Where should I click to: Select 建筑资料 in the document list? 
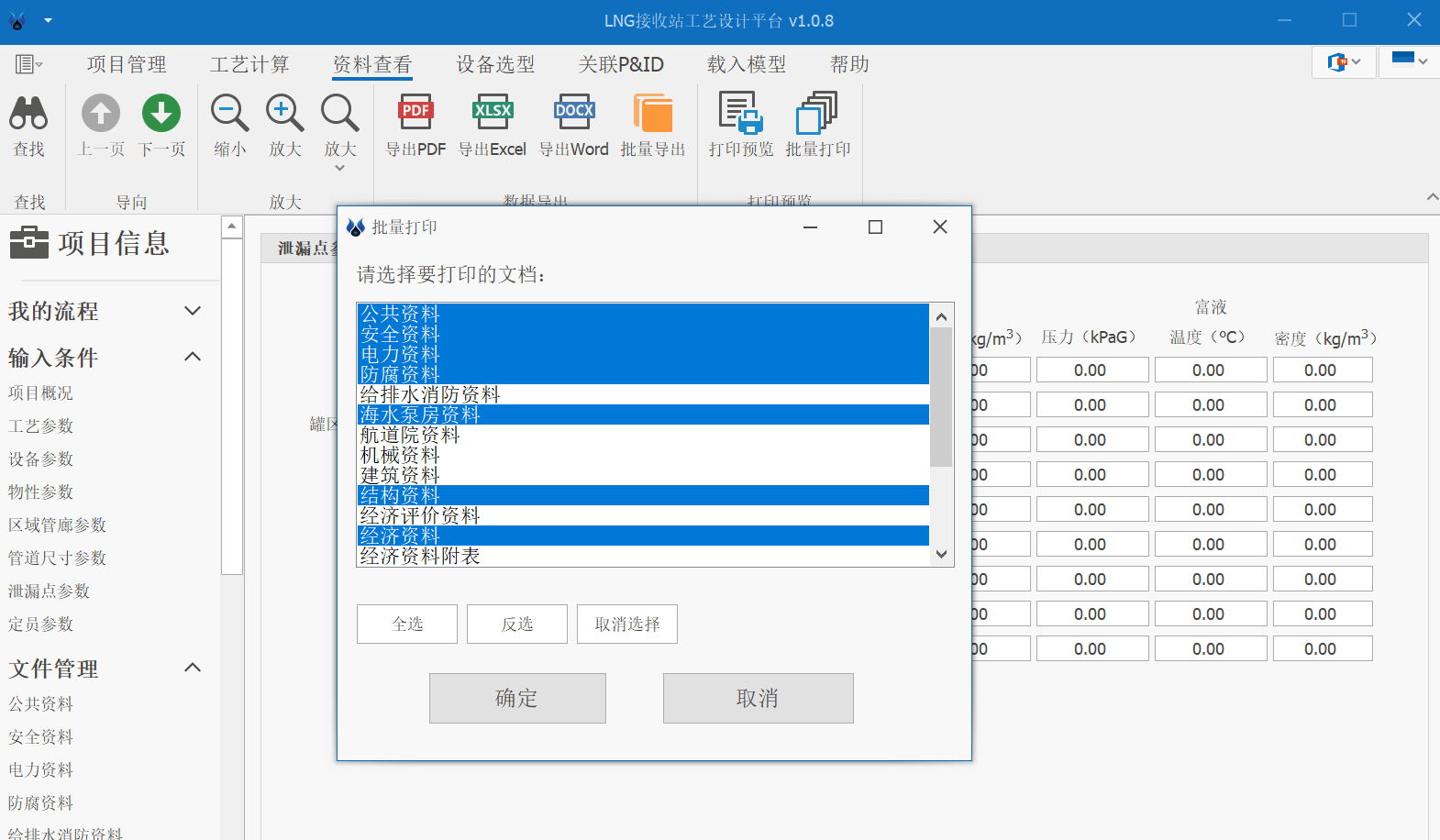(643, 475)
